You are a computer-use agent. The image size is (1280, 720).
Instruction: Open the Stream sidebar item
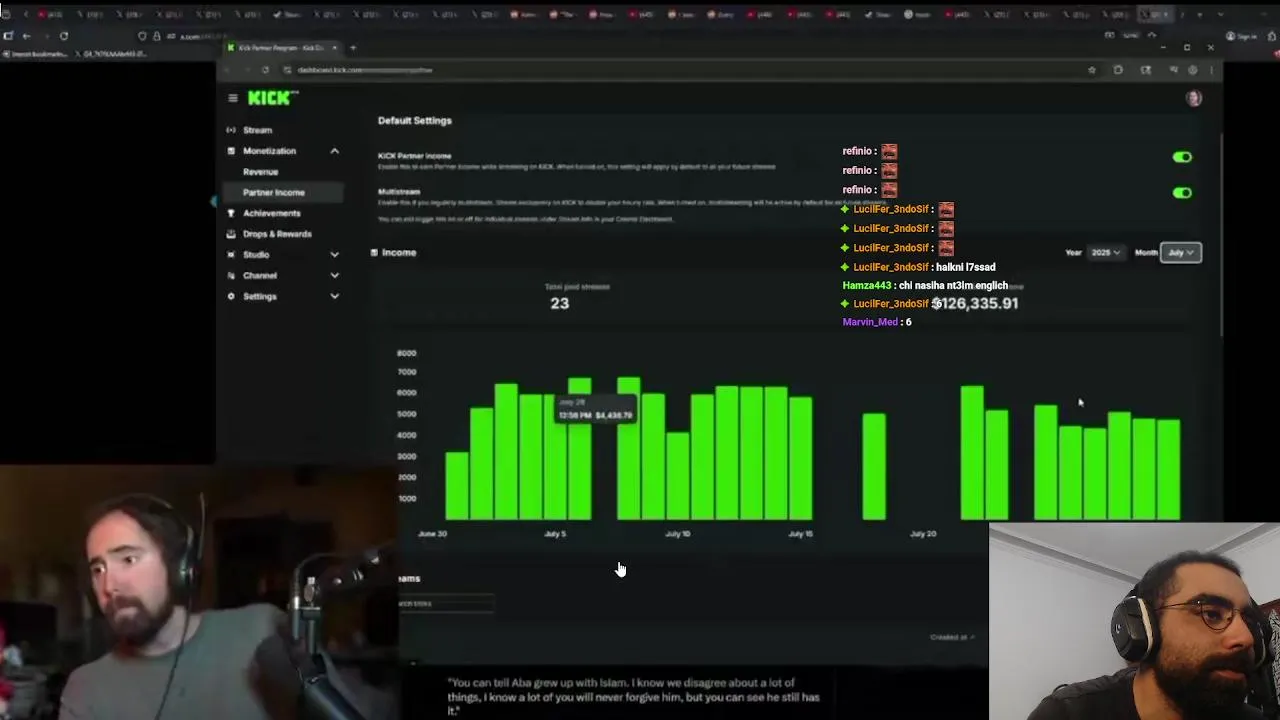[257, 130]
